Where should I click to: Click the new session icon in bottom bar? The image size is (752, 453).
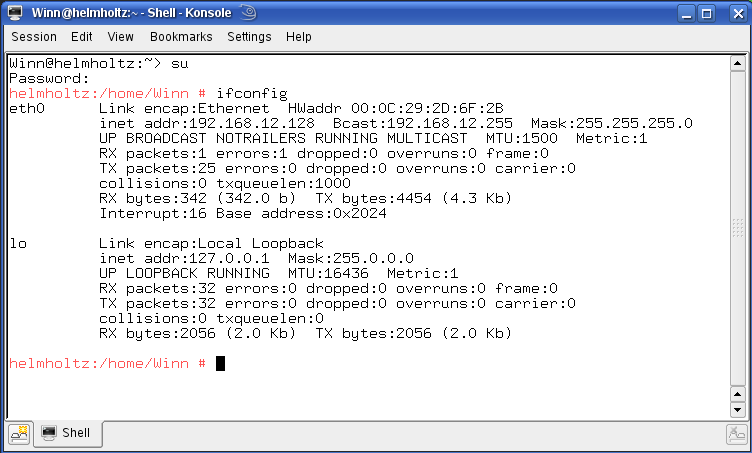coord(20,434)
